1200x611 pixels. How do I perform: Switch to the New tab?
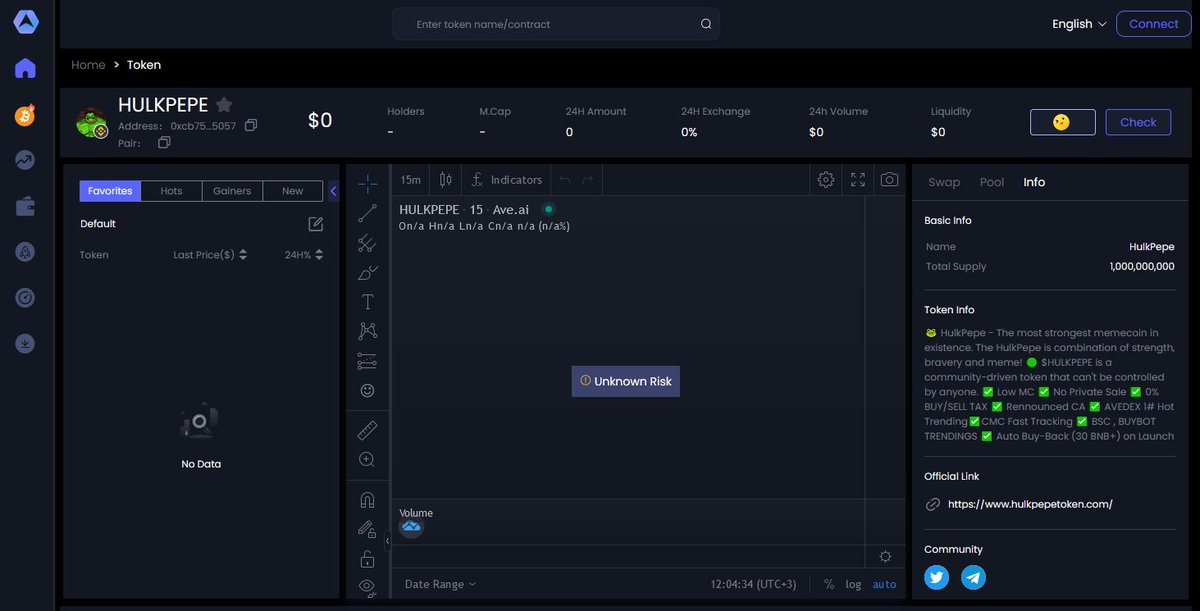point(292,191)
